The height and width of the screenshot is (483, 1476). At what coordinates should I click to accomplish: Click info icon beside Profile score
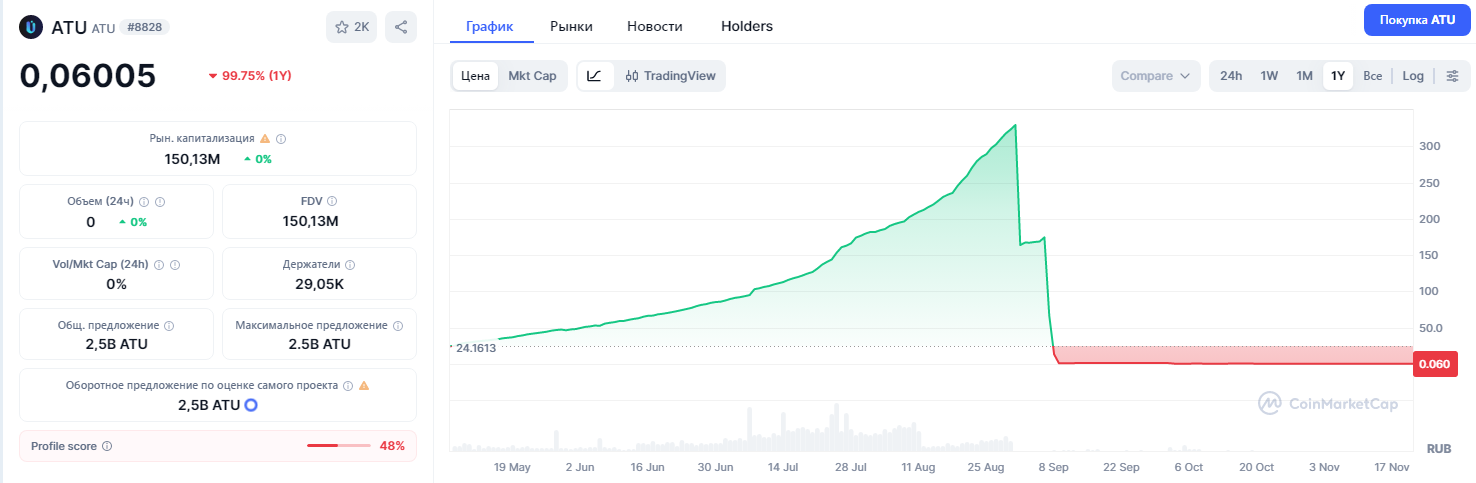pyautogui.click(x=107, y=446)
